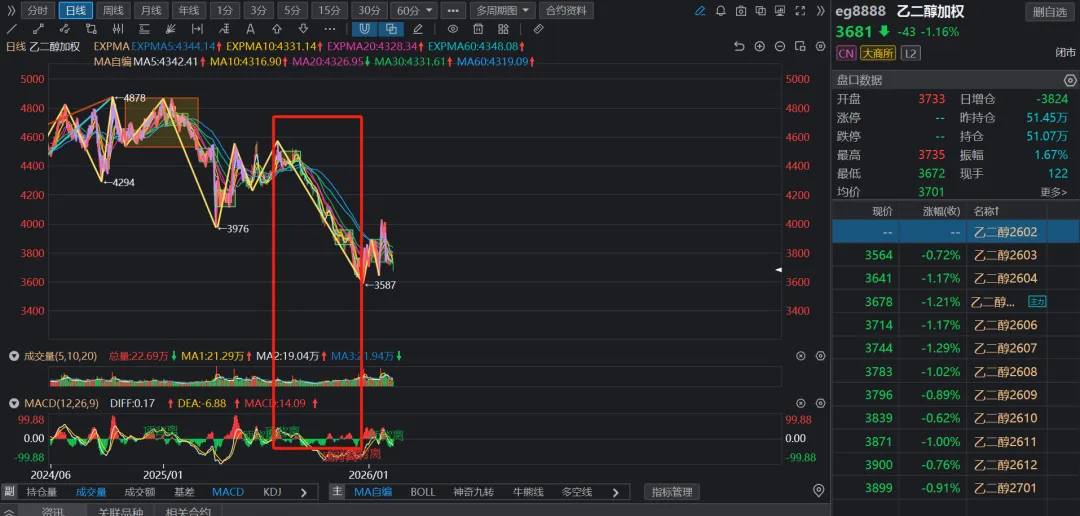Open 成交量 pane settings gear

point(820,356)
